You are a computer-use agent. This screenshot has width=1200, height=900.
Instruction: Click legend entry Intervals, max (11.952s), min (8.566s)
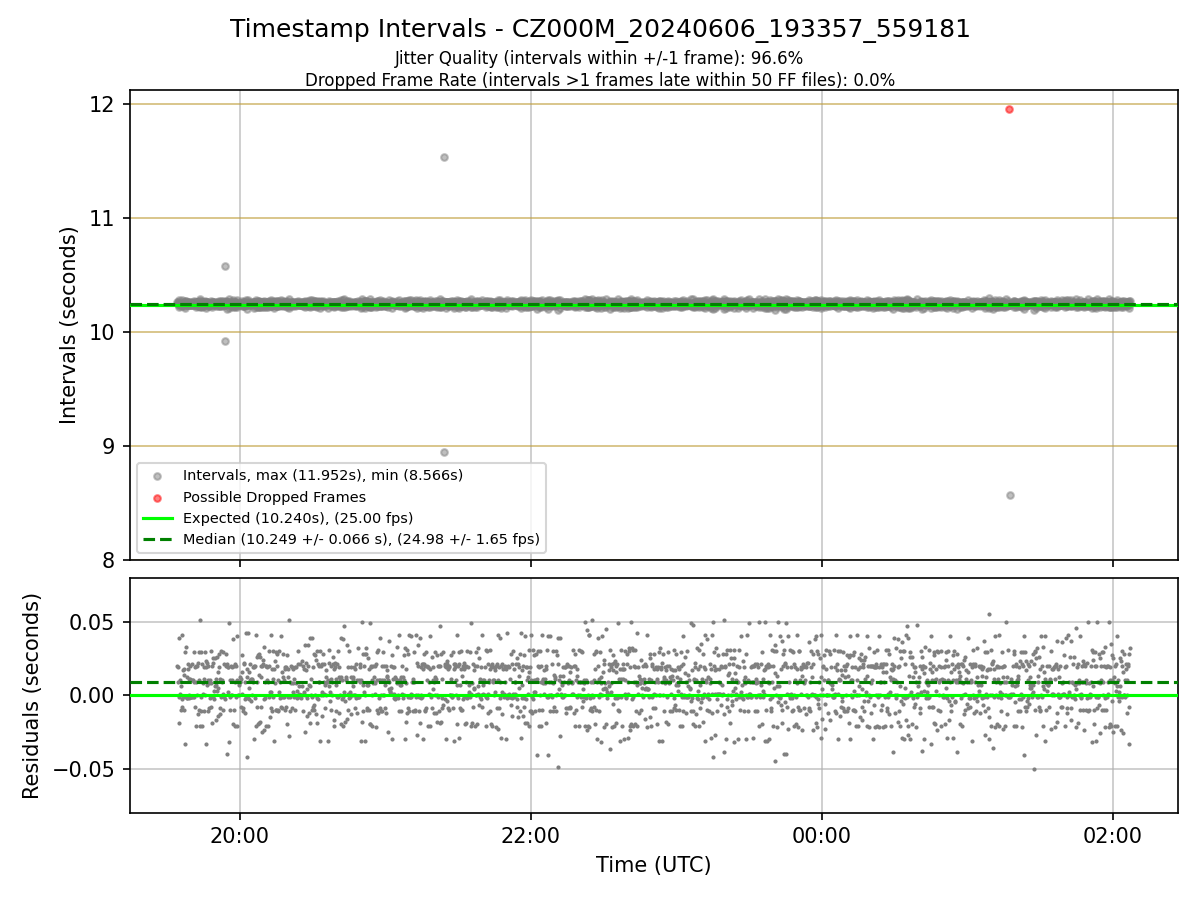323,475
